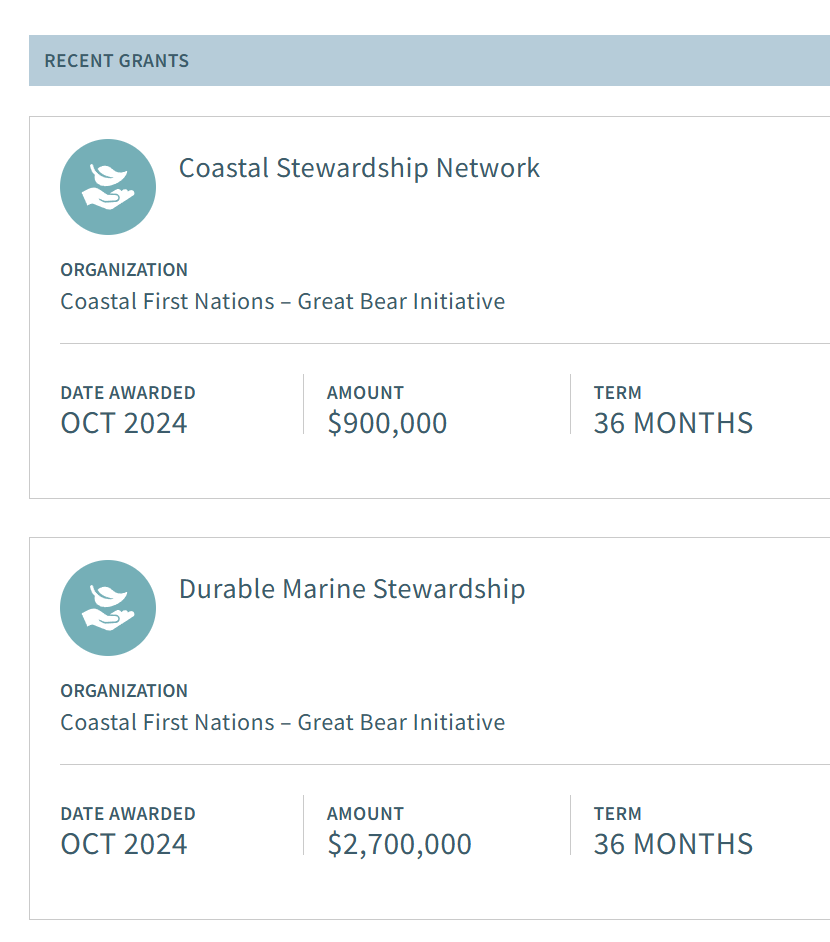
Task: Click 36 MONTHS term in Durable Marine Stewardship card
Action: [x=673, y=844]
